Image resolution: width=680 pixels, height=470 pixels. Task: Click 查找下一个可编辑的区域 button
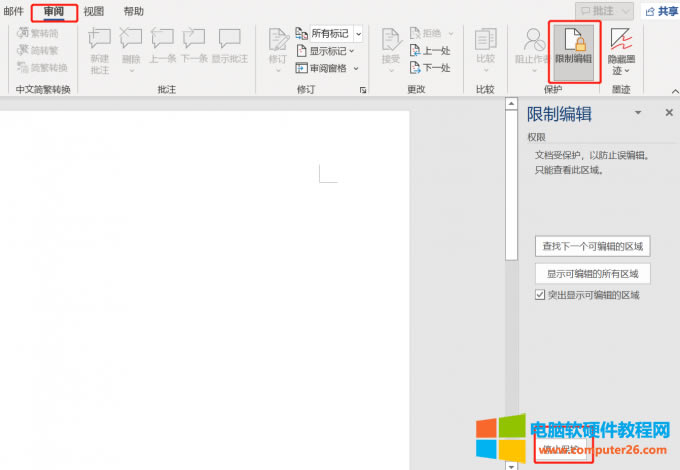[593, 246]
